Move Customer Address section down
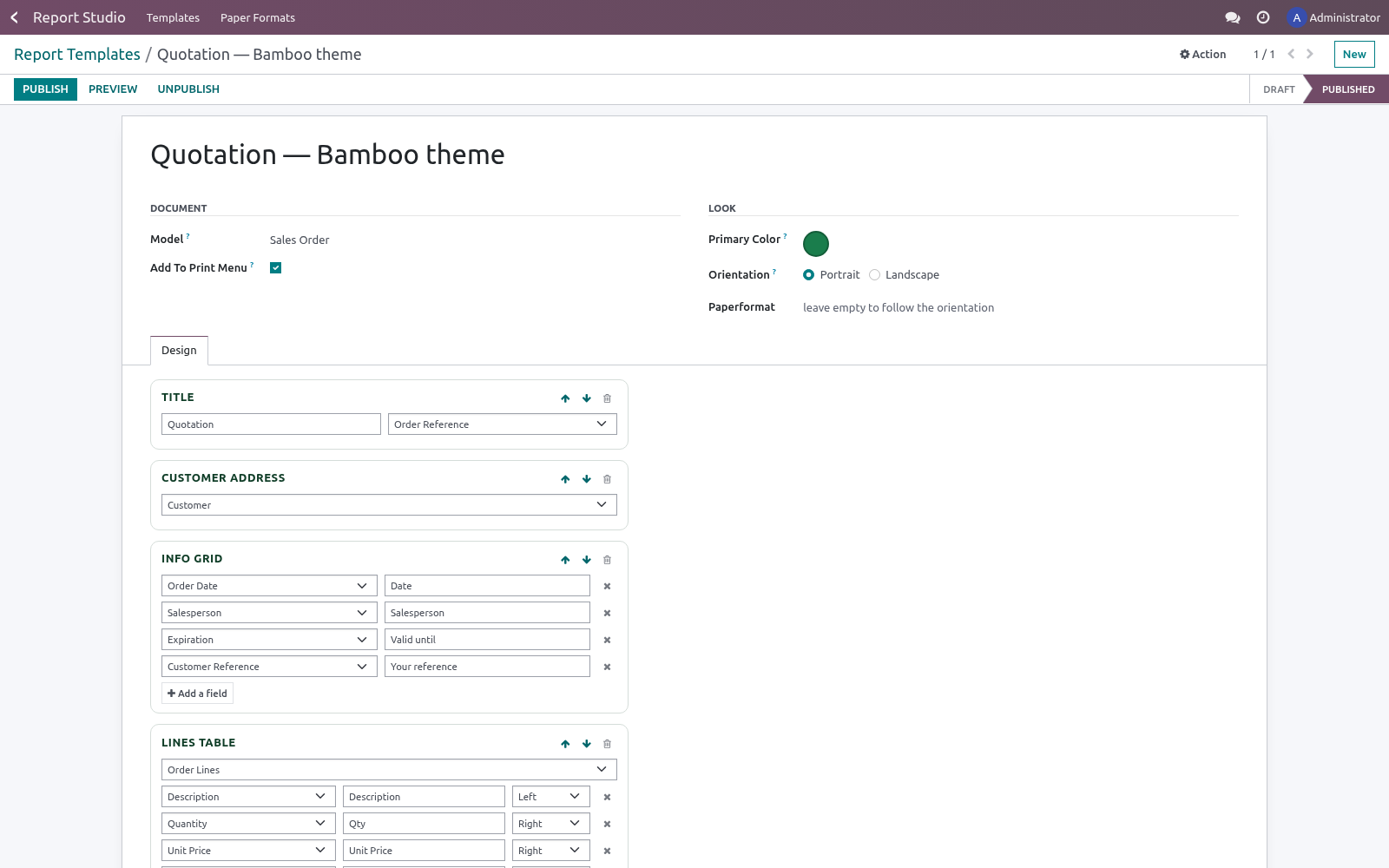 click(587, 479)
